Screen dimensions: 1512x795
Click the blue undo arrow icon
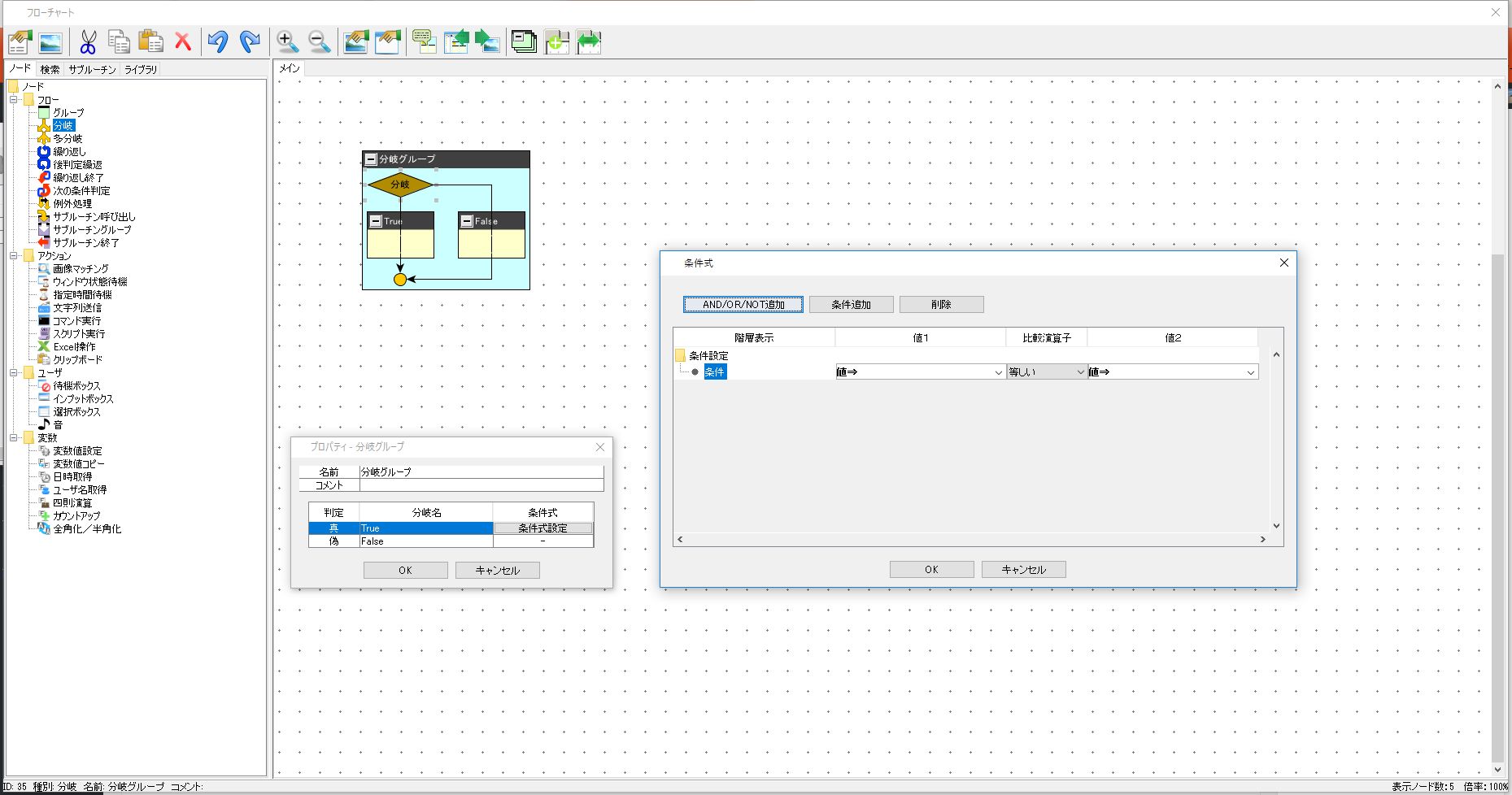click(217, 42)
